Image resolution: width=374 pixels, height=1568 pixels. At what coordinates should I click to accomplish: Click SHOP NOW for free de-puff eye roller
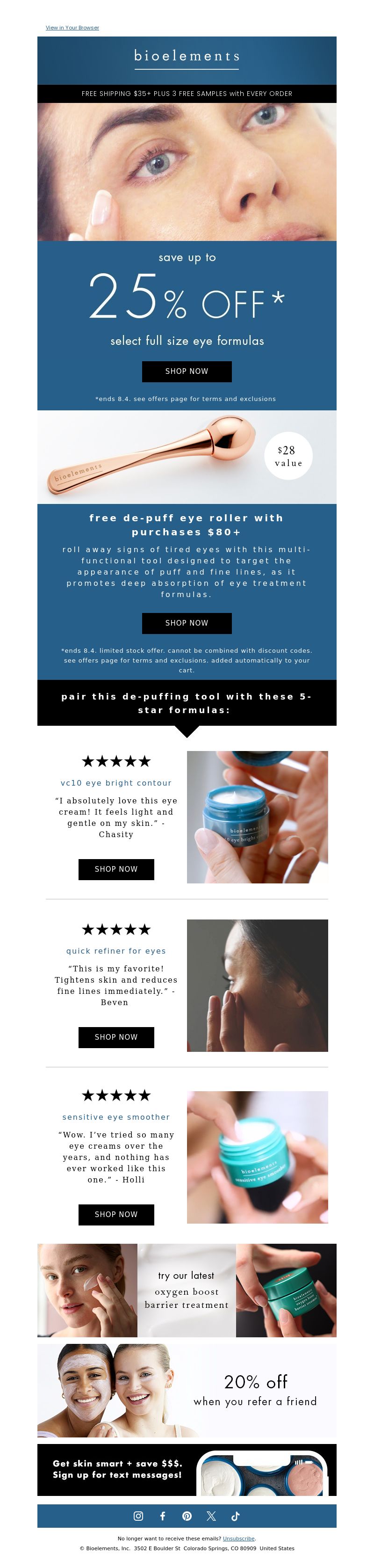point(187,623)
